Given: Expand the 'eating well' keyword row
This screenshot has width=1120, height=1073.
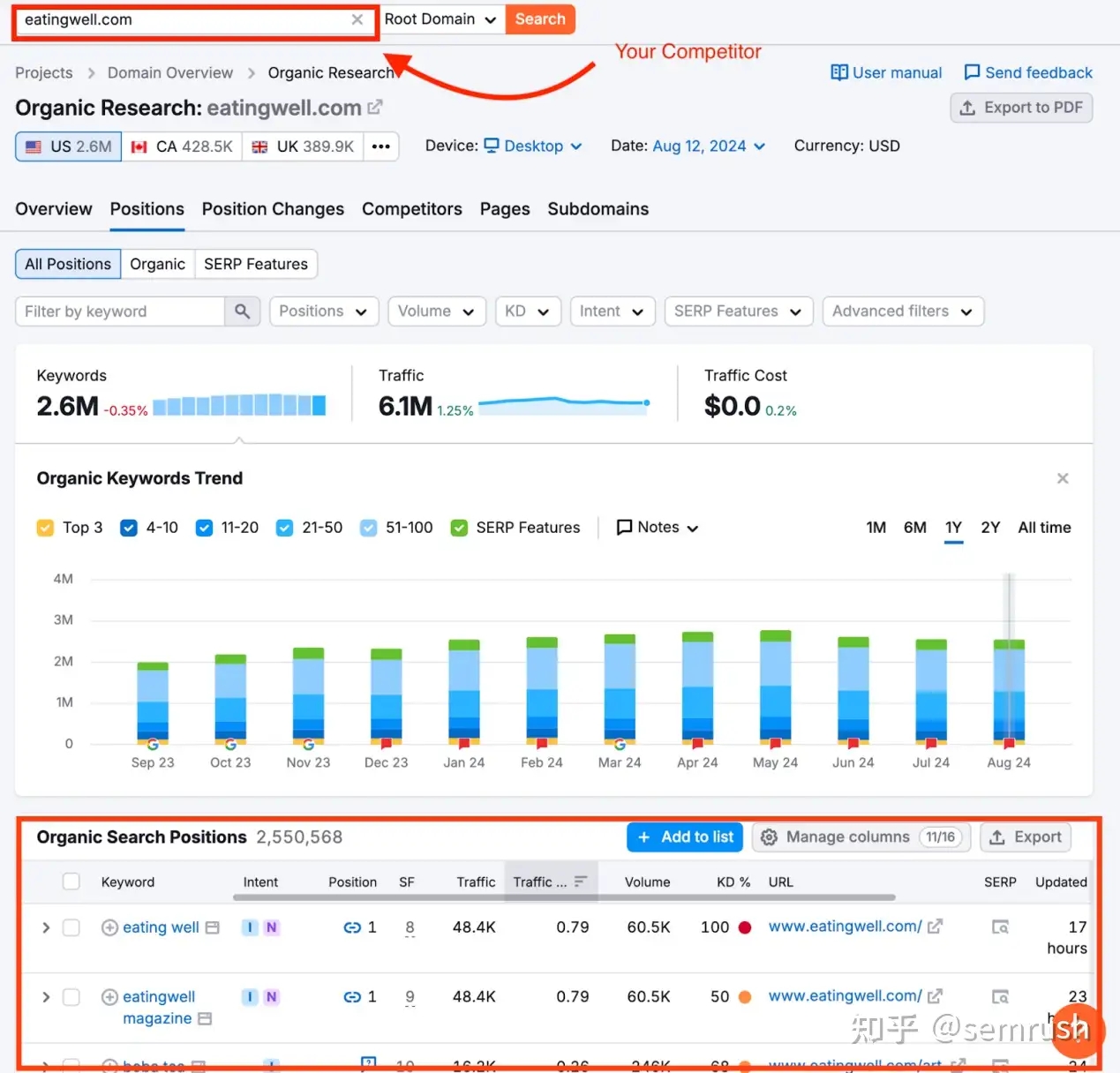Looking at the screenshot, I should pos(46,927).
